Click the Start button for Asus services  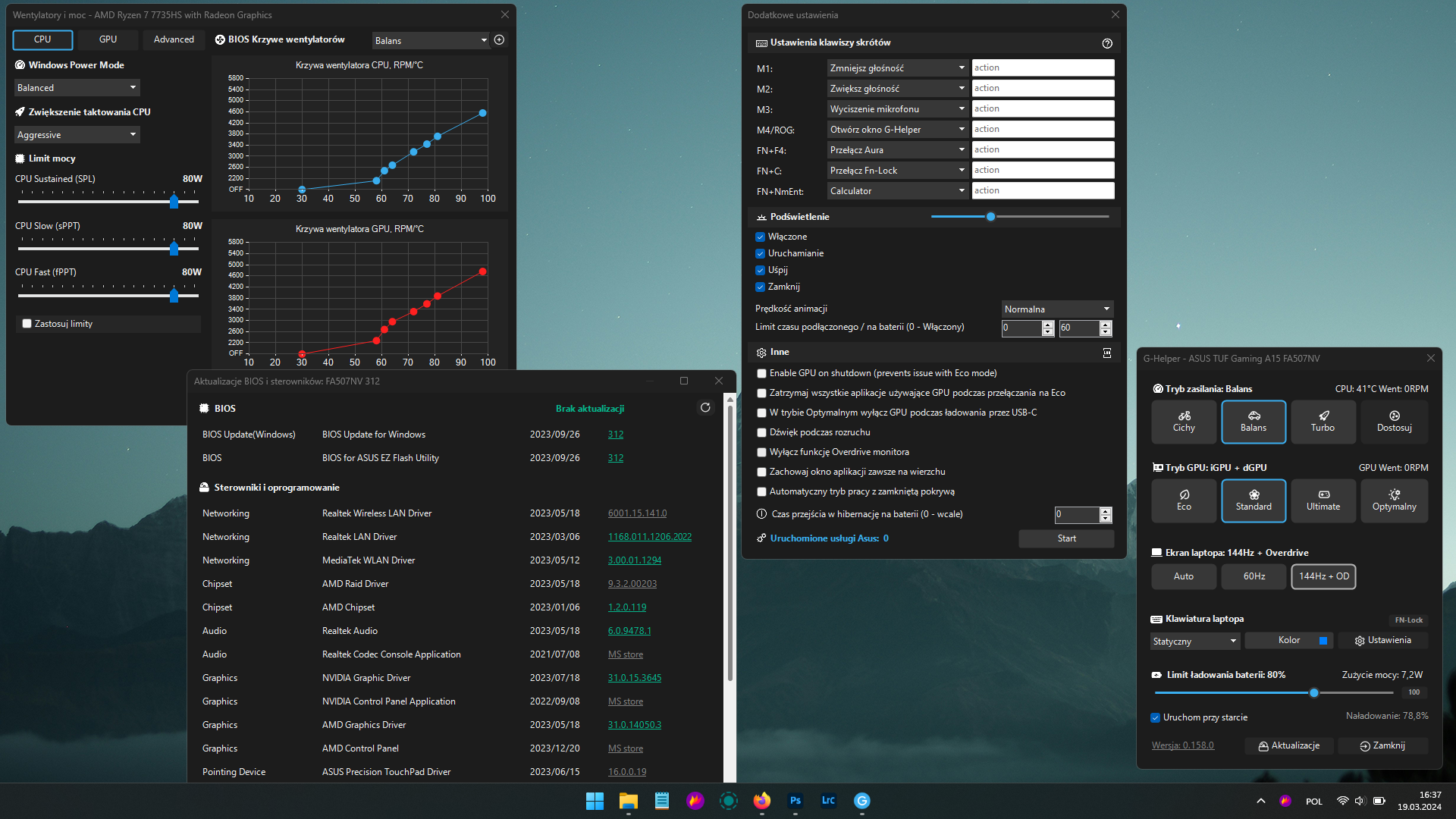pos(1066,538)
